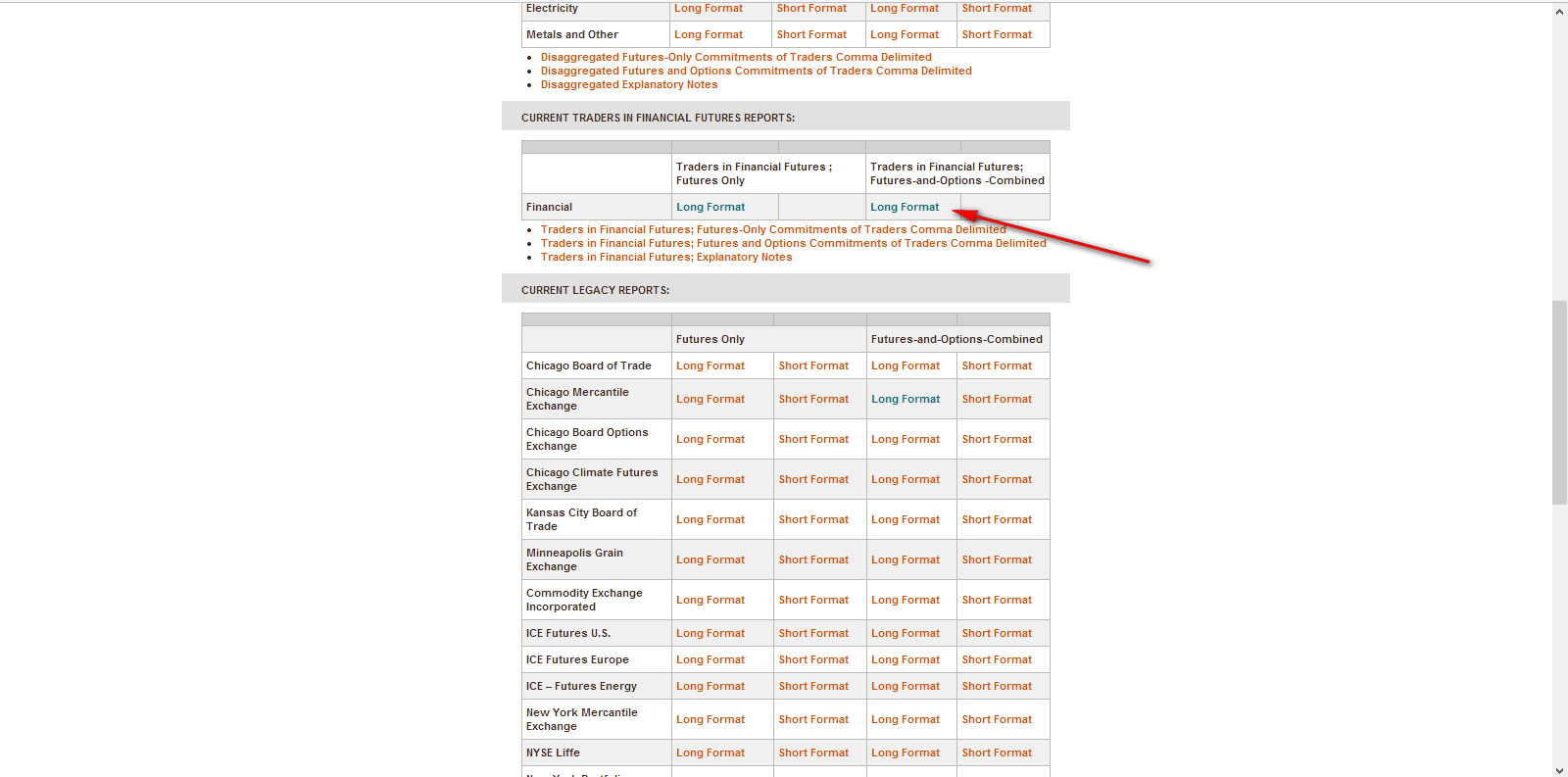The height and width of the screenshot is (777, 1568).
Task: Open ICE Futures Europe Futures Only Short Format
Action: coord(813,659)
